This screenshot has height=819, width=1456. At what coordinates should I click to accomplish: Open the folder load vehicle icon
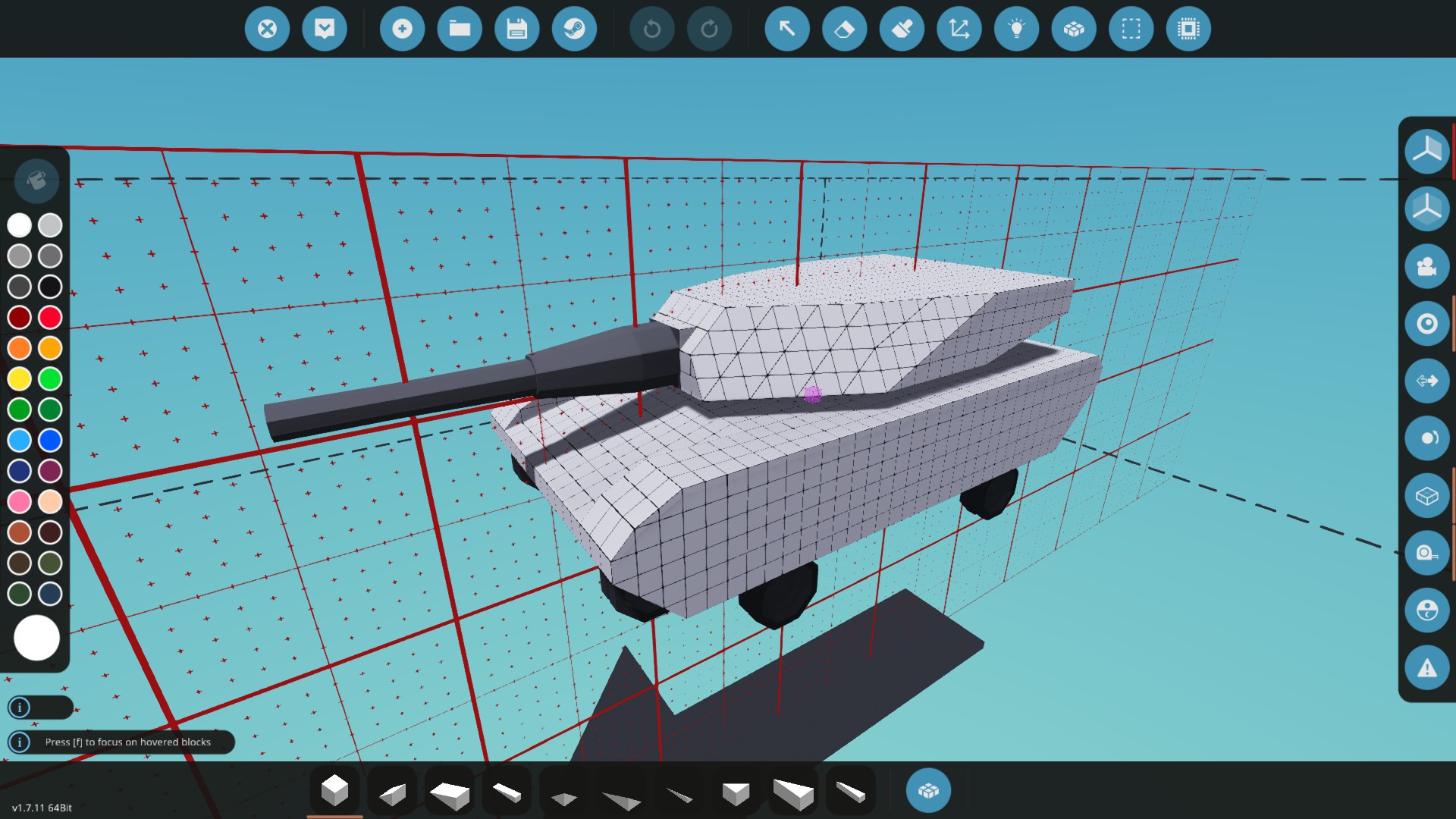(x=460, y=29)
